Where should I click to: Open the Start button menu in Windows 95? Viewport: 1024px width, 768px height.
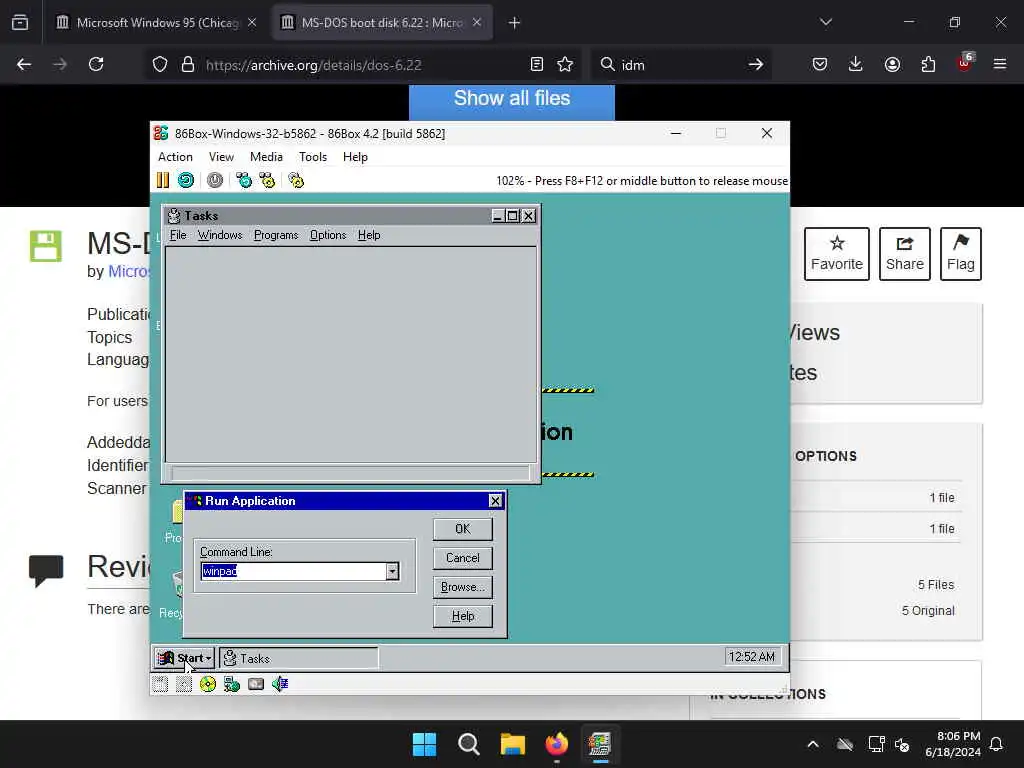point(185,658)
